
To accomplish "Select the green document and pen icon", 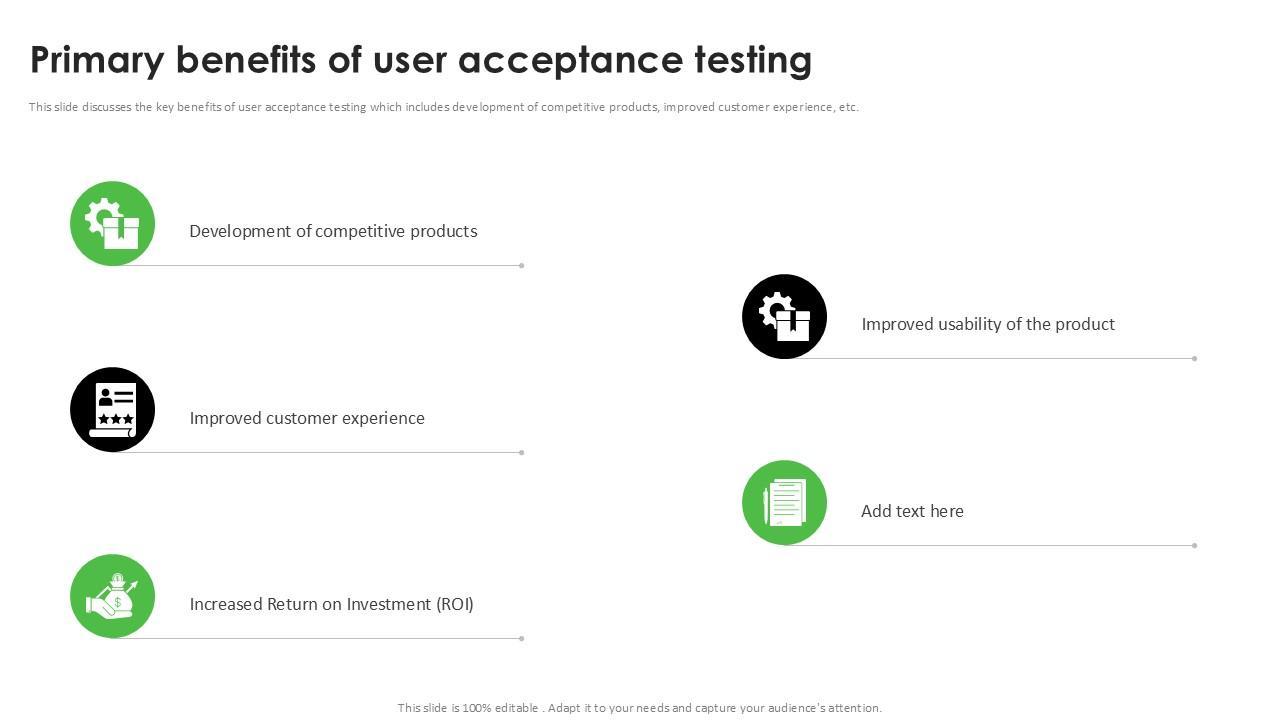I will pyautogui.click(x=784, y=502).
